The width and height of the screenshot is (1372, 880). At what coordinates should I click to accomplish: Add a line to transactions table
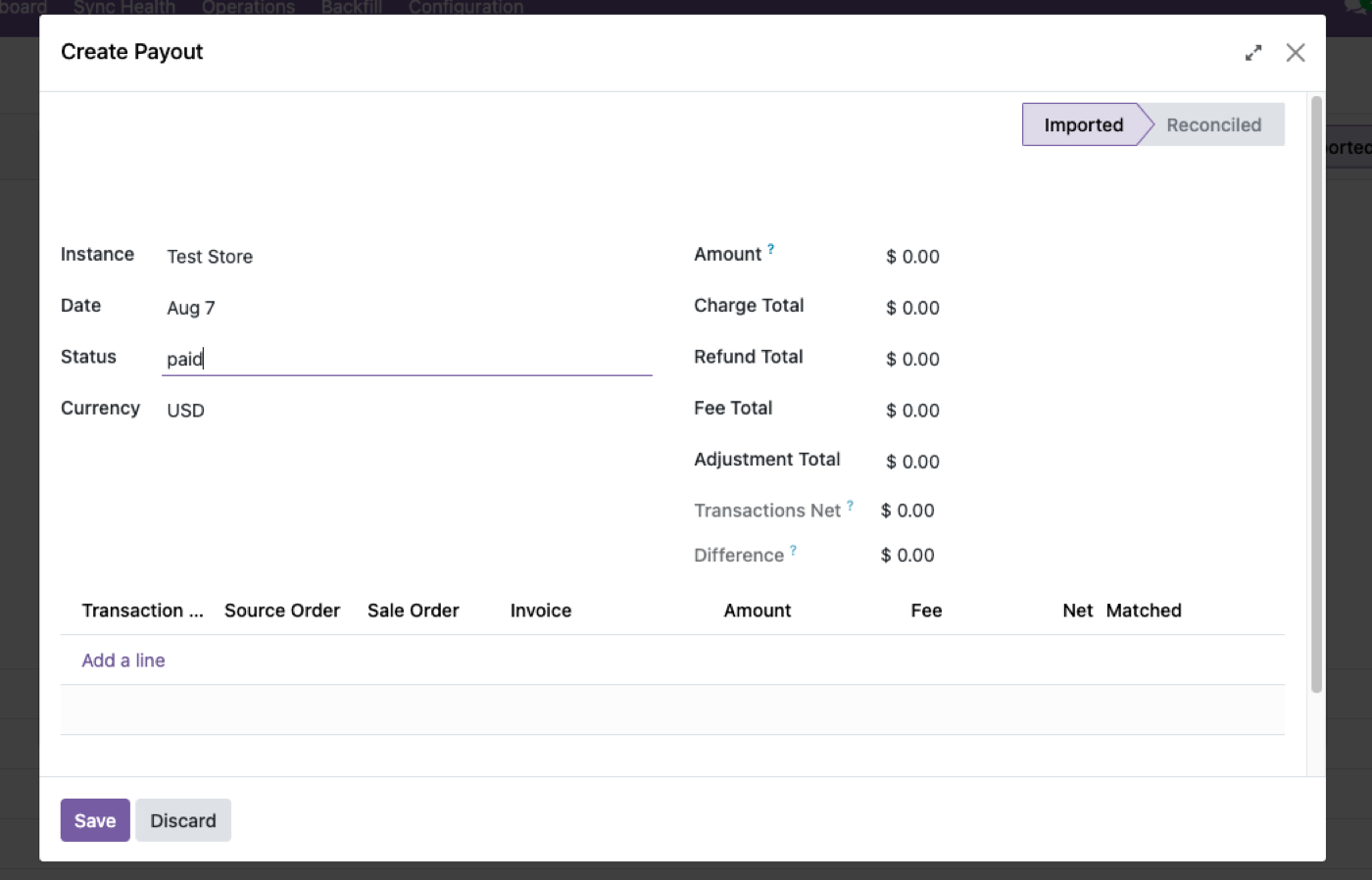(123, 660)
